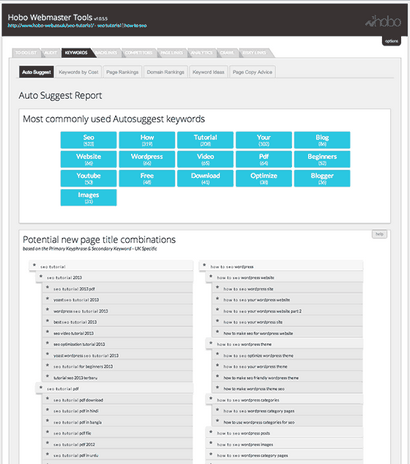Select 'seo tutorial pdf download' row
The image size is (410, 464).
118,400
